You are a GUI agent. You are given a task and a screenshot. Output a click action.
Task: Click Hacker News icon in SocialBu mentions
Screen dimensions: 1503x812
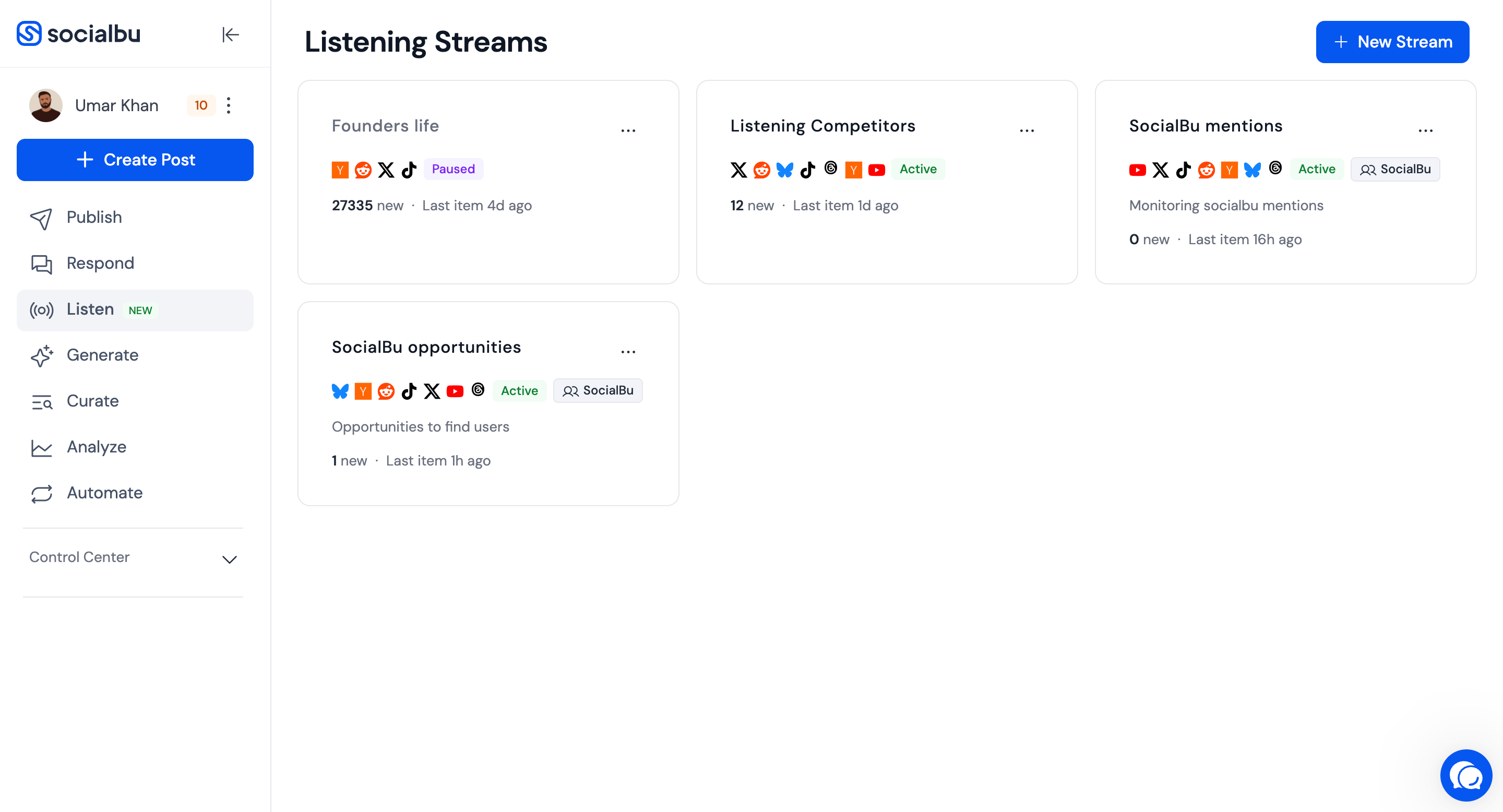(1229, 170)
